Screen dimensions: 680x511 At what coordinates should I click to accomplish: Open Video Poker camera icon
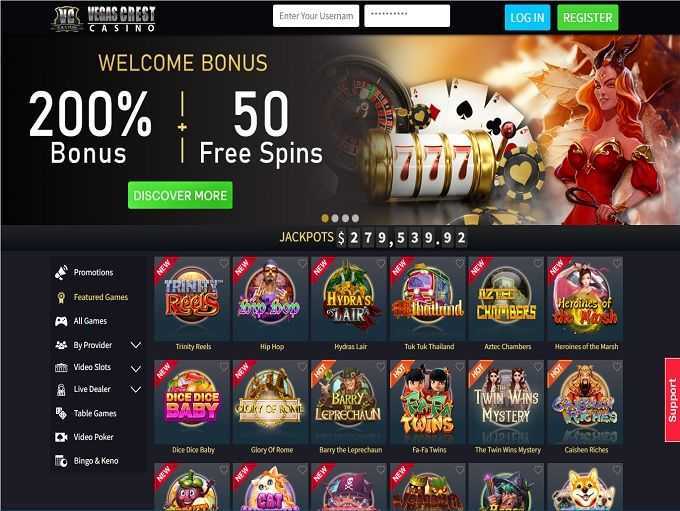tap(61, 437)
